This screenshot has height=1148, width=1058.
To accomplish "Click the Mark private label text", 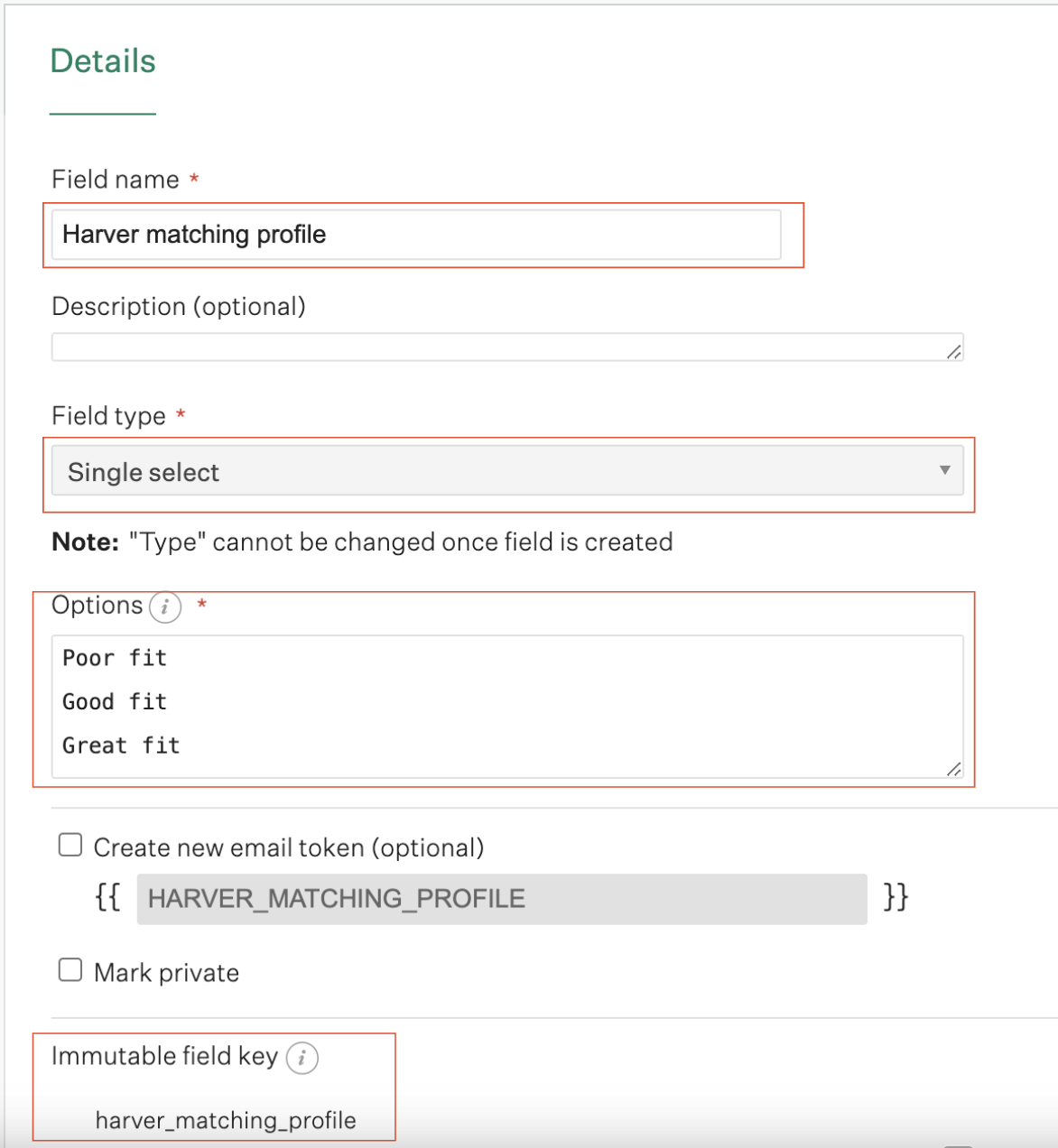I will 167,973.
